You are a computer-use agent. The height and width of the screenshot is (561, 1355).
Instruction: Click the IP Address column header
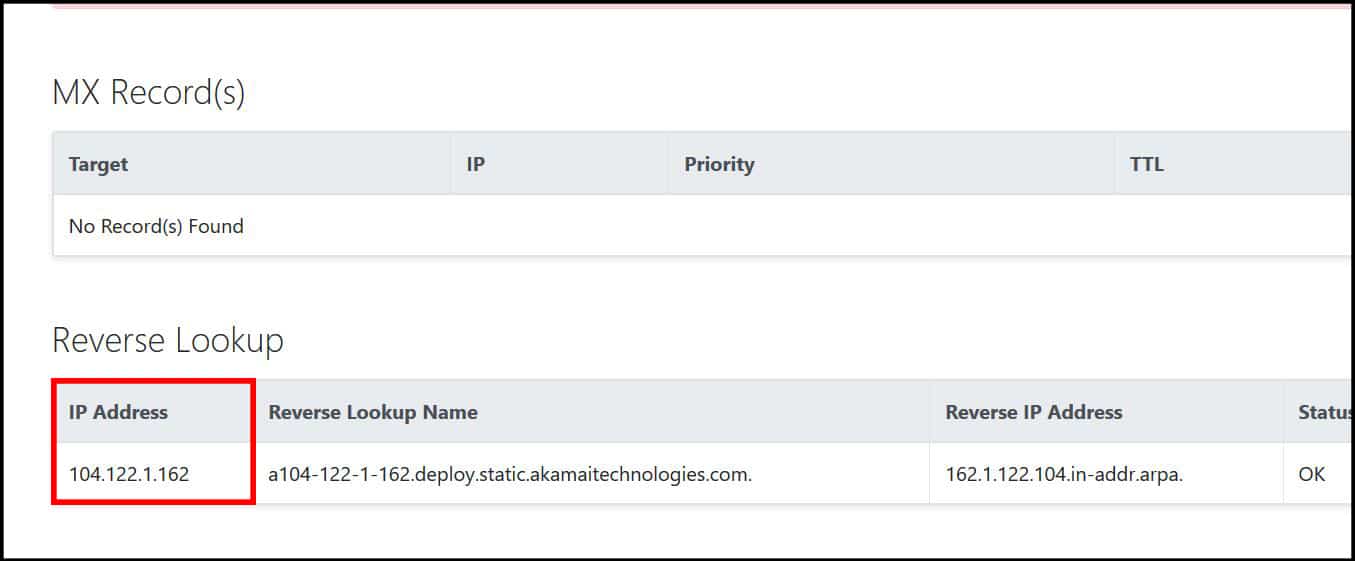[x=118, y=412]
